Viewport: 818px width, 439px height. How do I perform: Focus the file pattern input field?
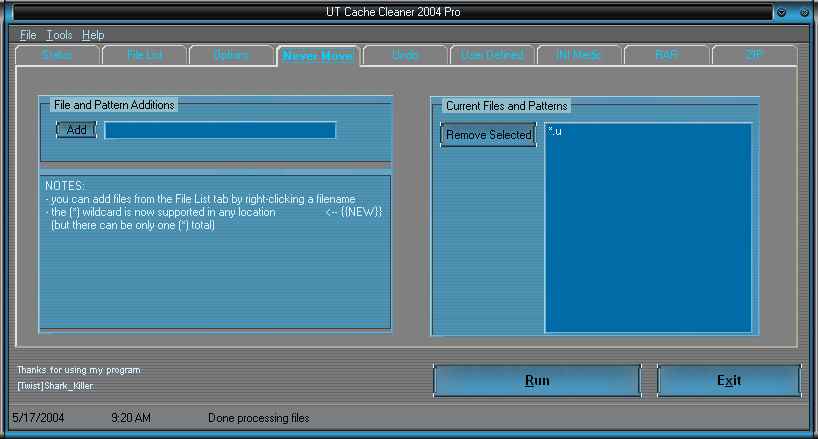pos(220,130)
